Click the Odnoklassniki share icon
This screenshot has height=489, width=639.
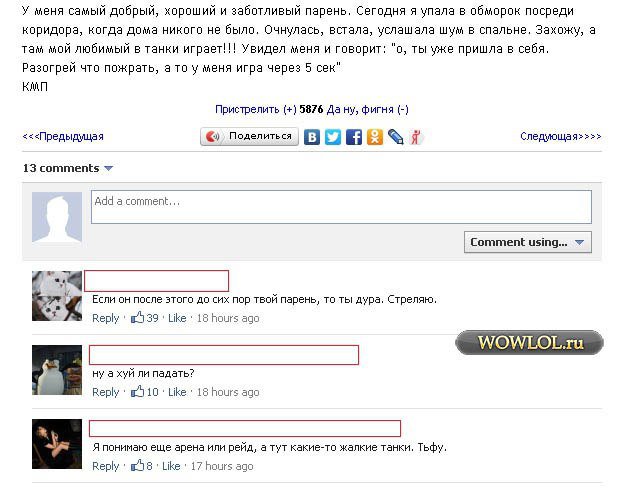[375, 137]
